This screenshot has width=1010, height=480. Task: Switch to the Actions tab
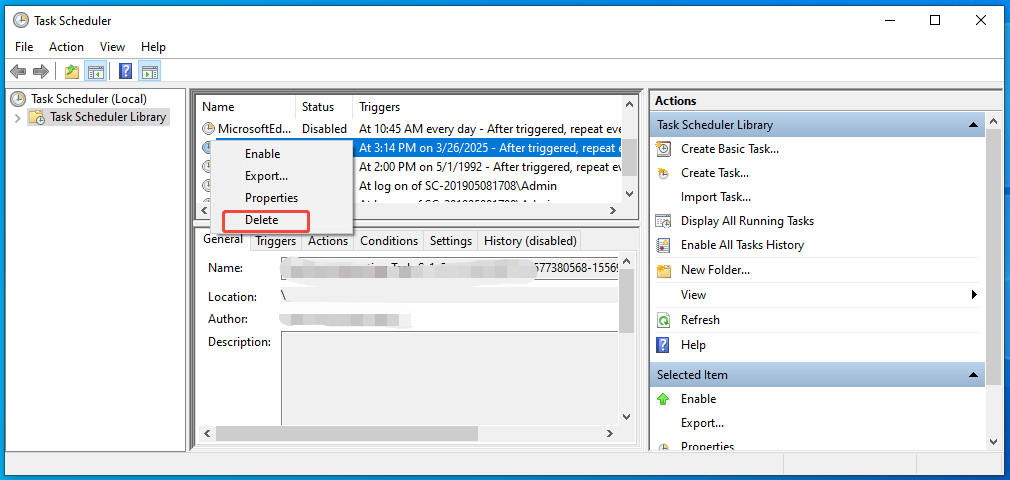point(328,241)
